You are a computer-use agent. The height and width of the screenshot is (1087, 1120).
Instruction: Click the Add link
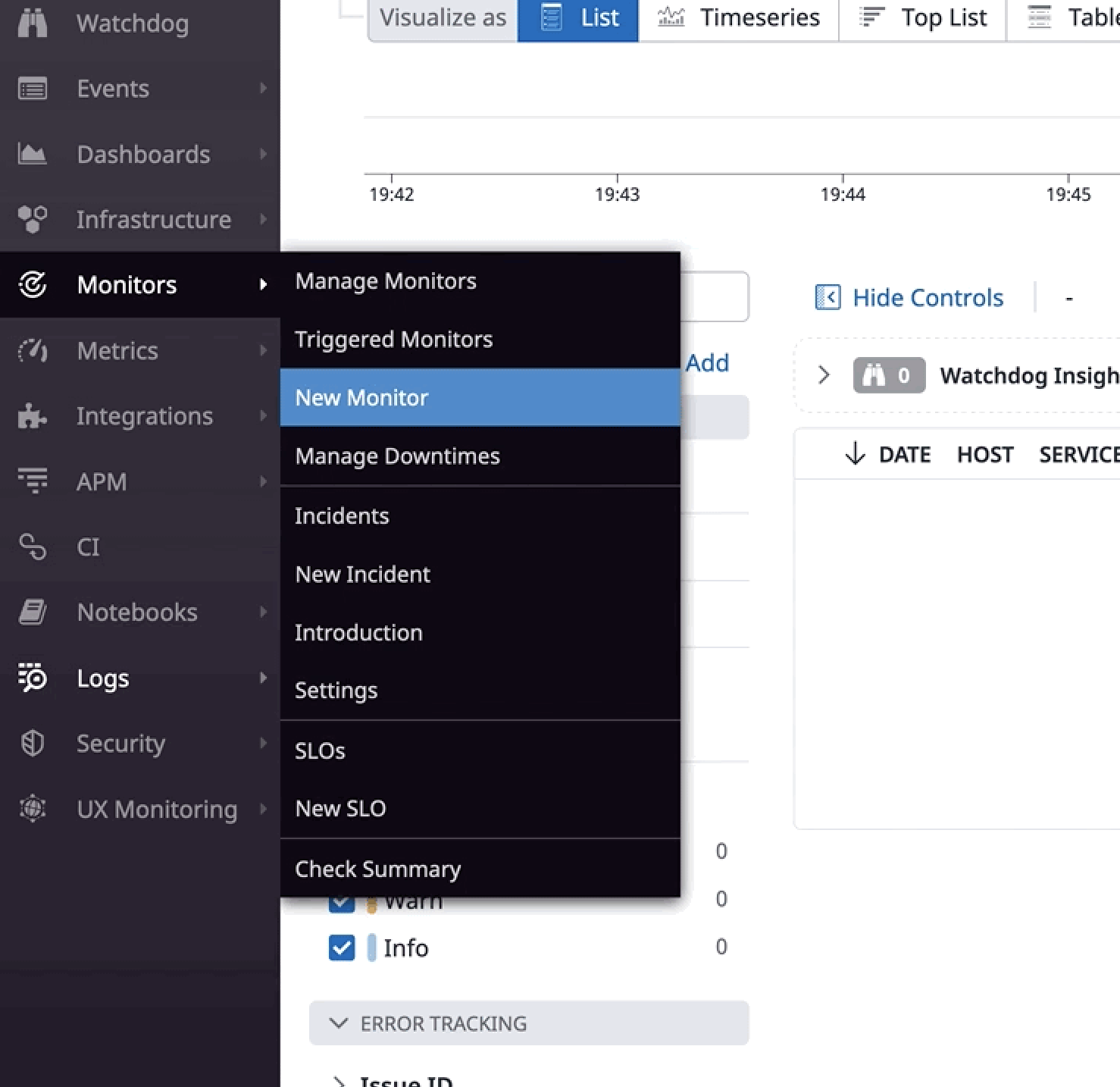(706, 363)
